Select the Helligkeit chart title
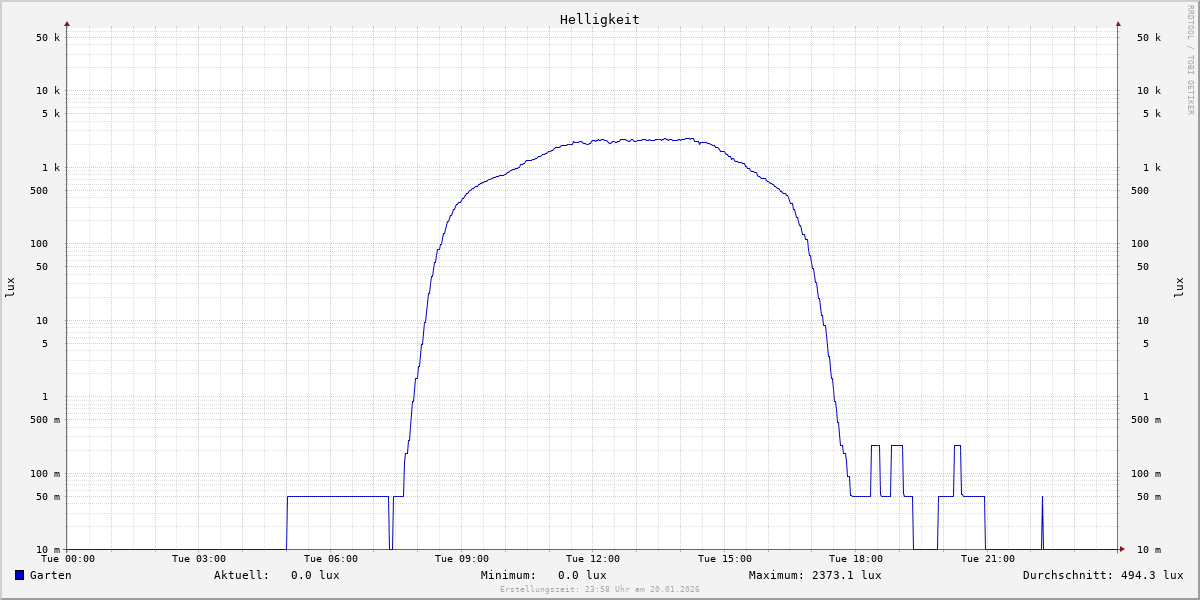Image resolution: width=1200 pixels, height=600 pixels. [599, 19]
